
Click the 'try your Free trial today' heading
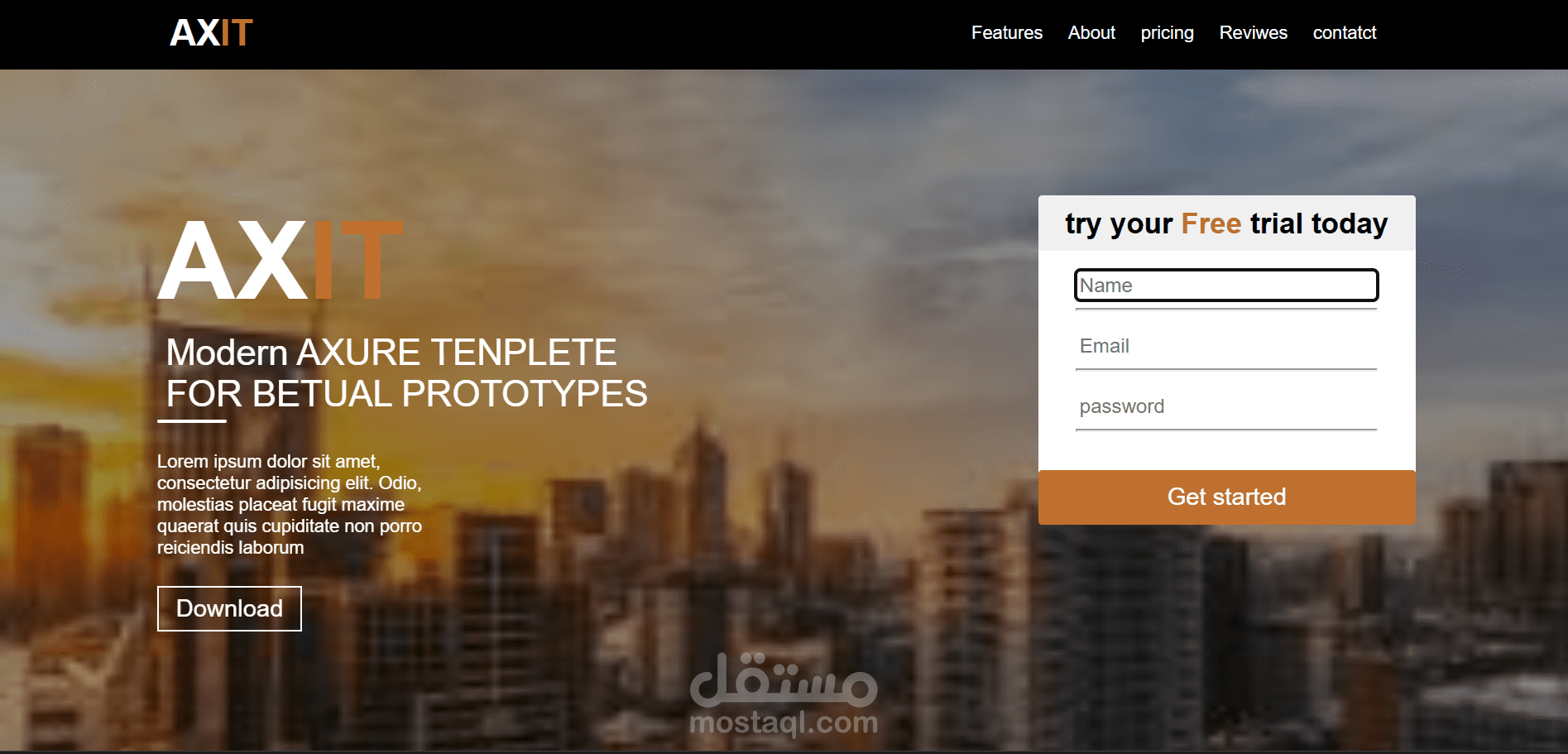click(x=1226, y=224)
